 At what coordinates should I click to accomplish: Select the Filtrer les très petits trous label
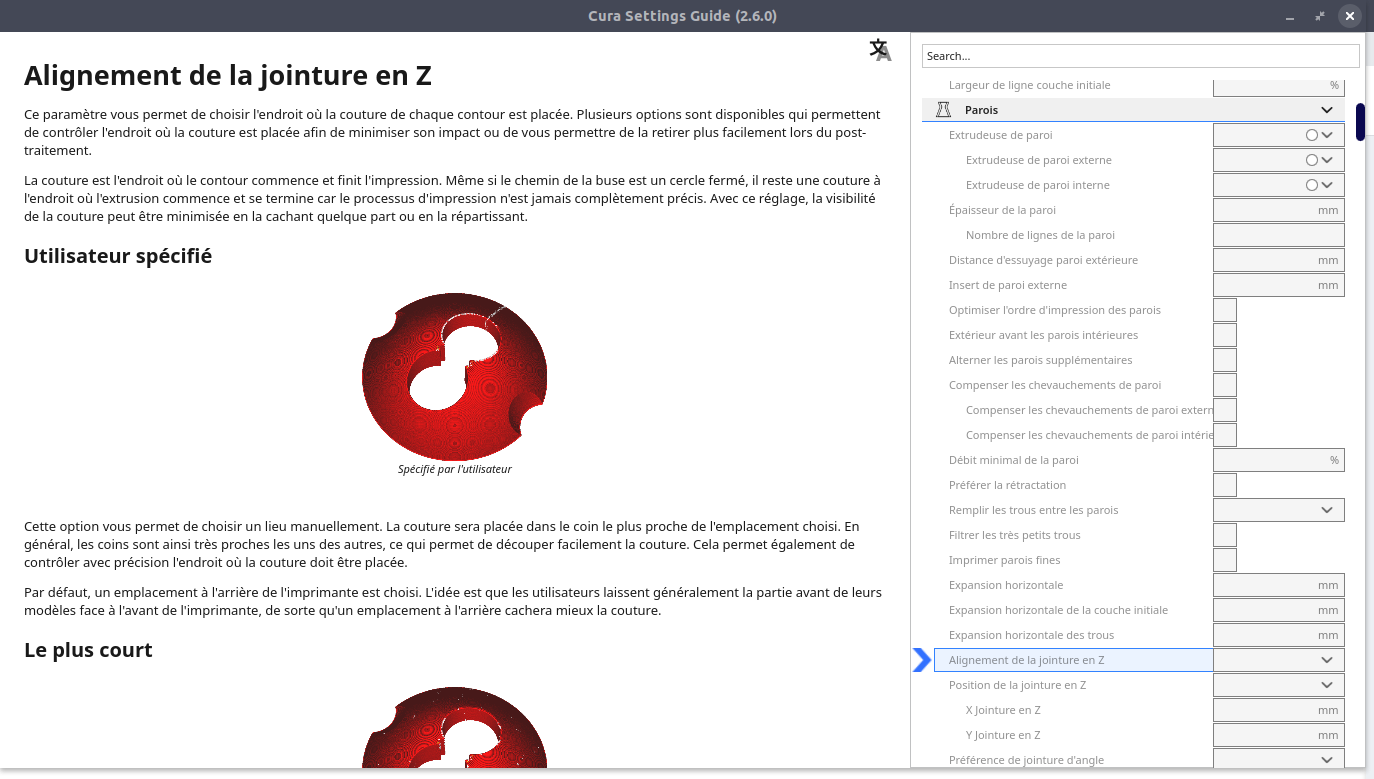[x=1015, y=535]
